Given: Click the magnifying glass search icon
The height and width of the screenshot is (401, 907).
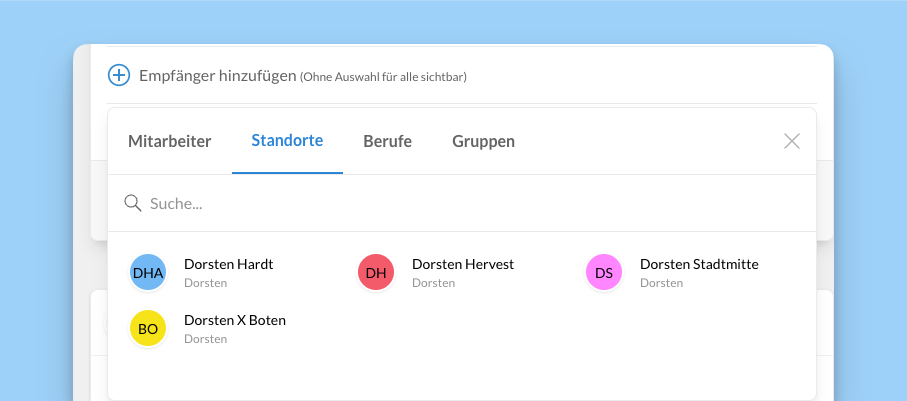Looking at the screenshot, I should 132,203.
